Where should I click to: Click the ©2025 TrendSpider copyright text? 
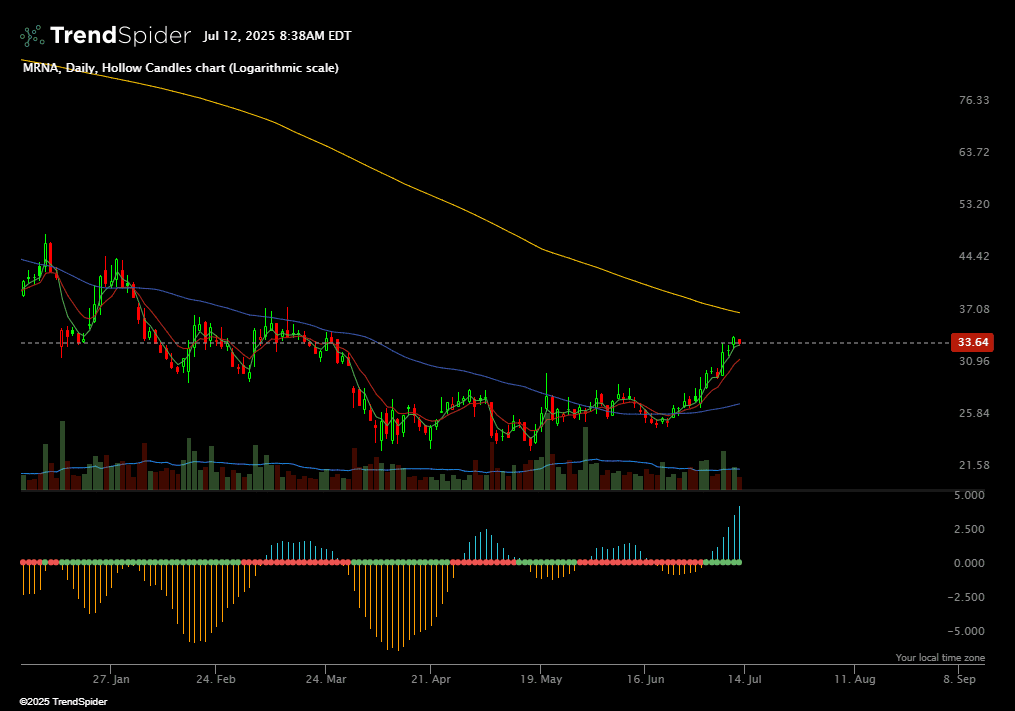coord(63,701)
